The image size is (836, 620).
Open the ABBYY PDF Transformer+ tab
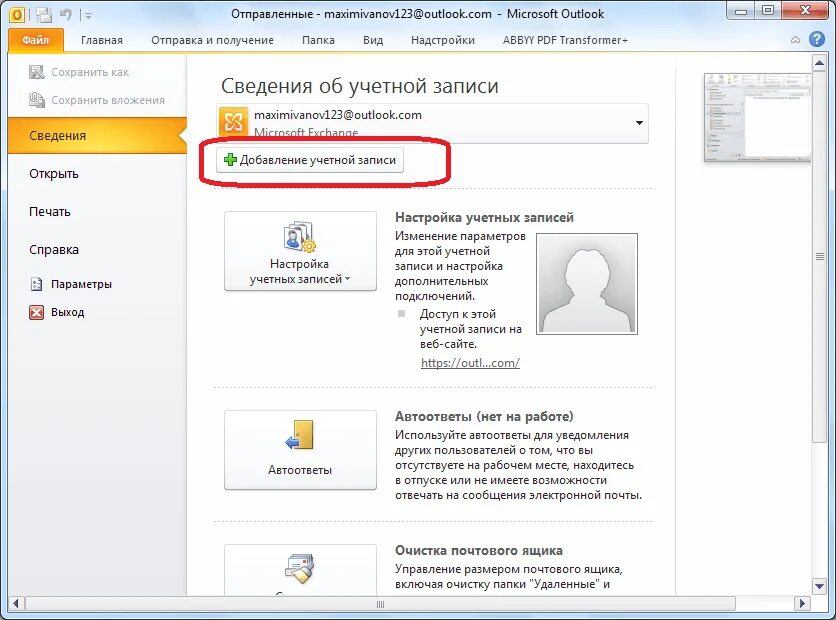coord(565,41)
